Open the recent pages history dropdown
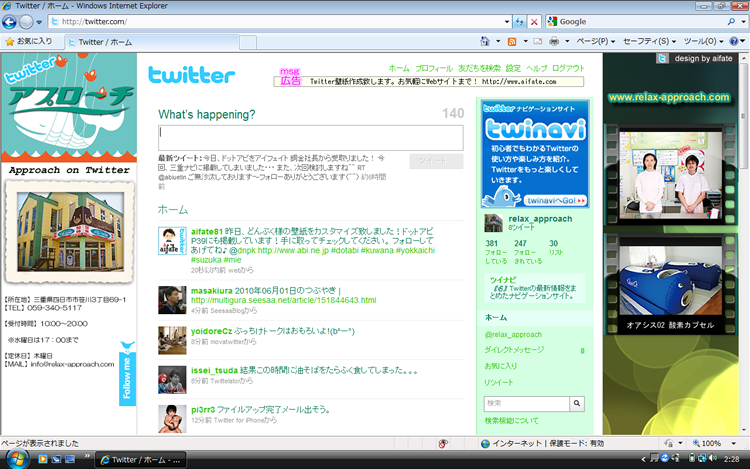The image size is (750, 469). click(x=39, y=22)
